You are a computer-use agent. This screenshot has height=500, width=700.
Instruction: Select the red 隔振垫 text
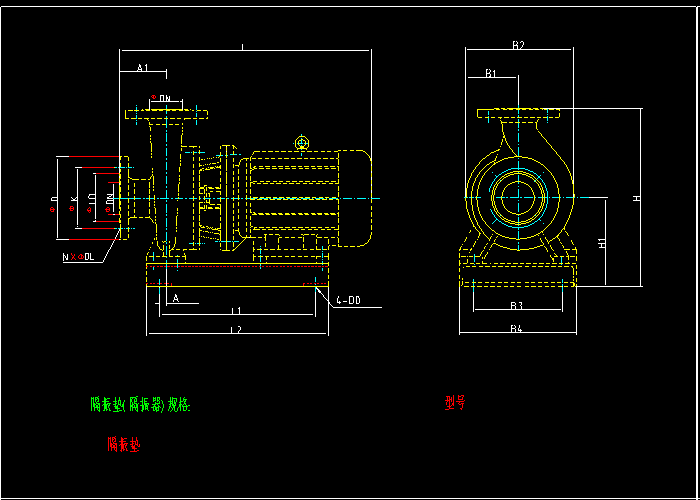point(124,445)
